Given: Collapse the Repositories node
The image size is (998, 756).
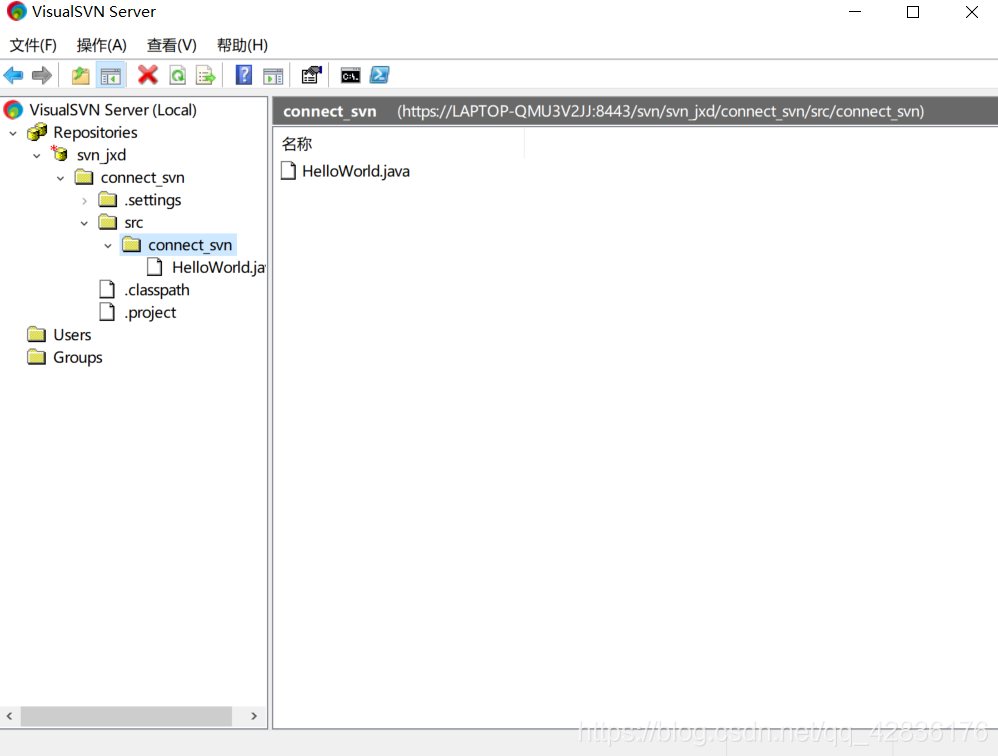Looking at the screenshot, I should 13,133.
